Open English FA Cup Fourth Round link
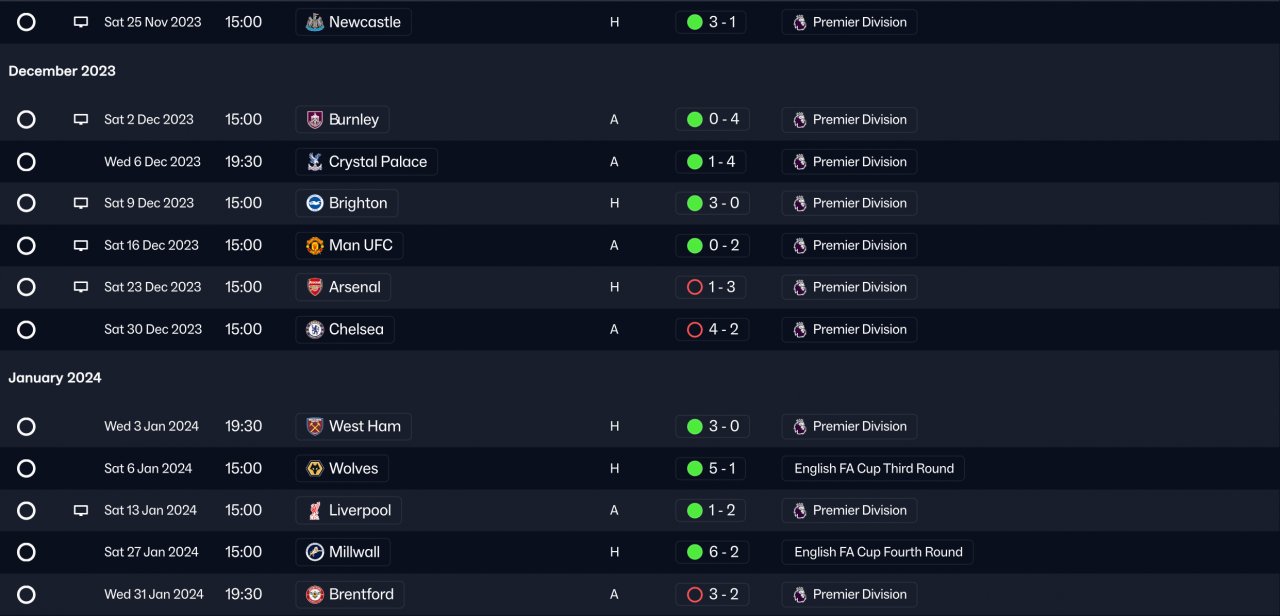The image size is (1280, 616). point(877,552)
